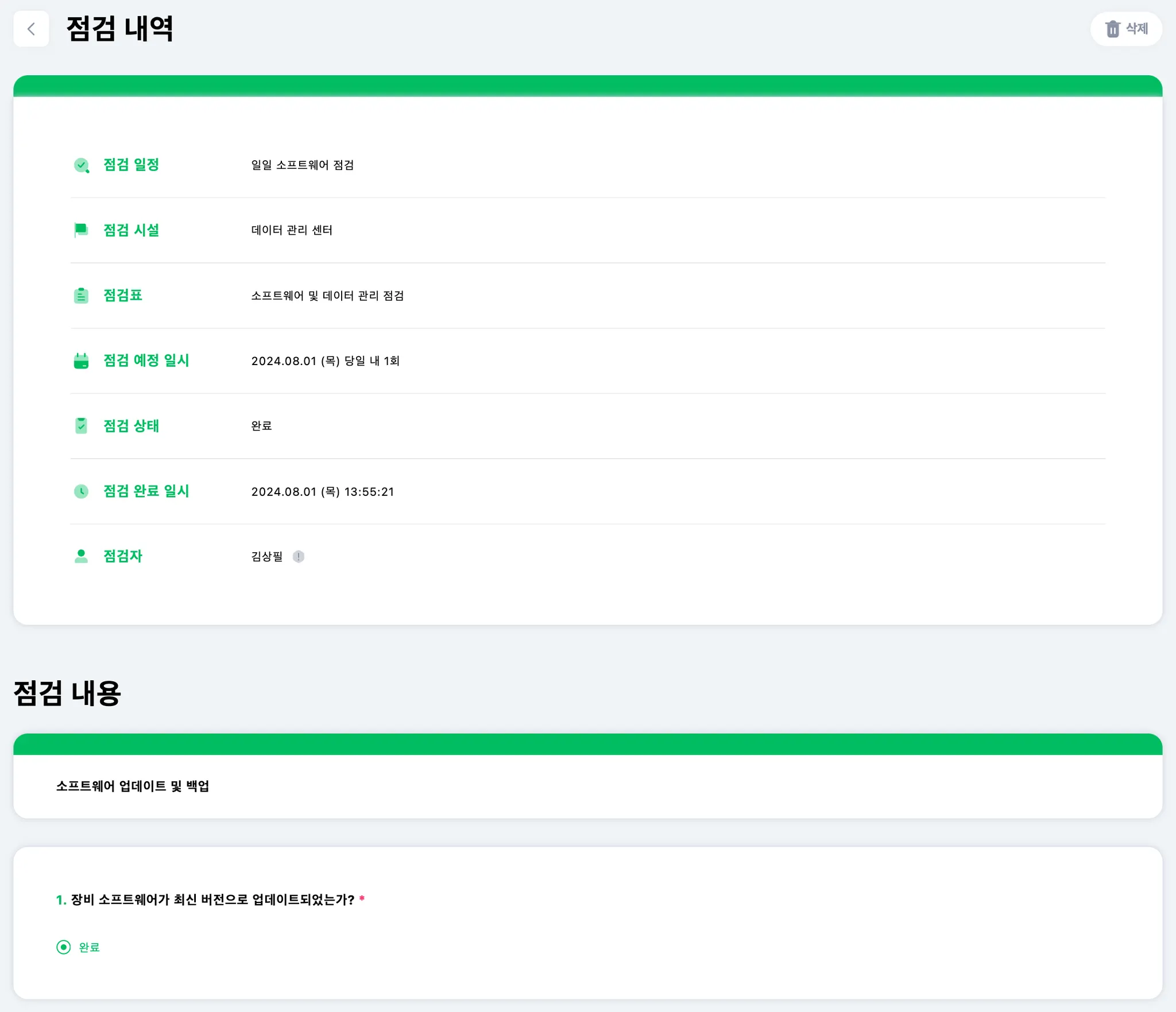Image resolution: width=1176 pixels, height=1012 pixels.
Task: Click the 점검 예정 일시 calendar icon
Action: (81, 361)
